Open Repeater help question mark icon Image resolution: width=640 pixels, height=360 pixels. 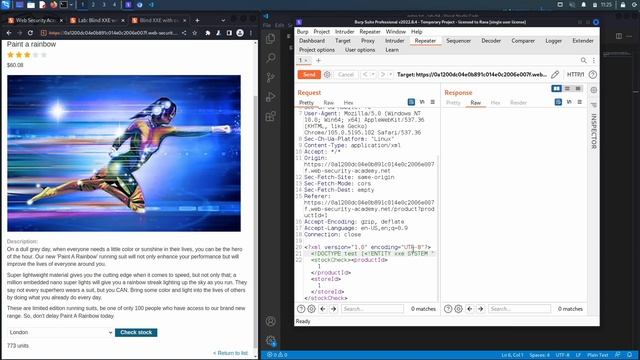tap(593, 75)
